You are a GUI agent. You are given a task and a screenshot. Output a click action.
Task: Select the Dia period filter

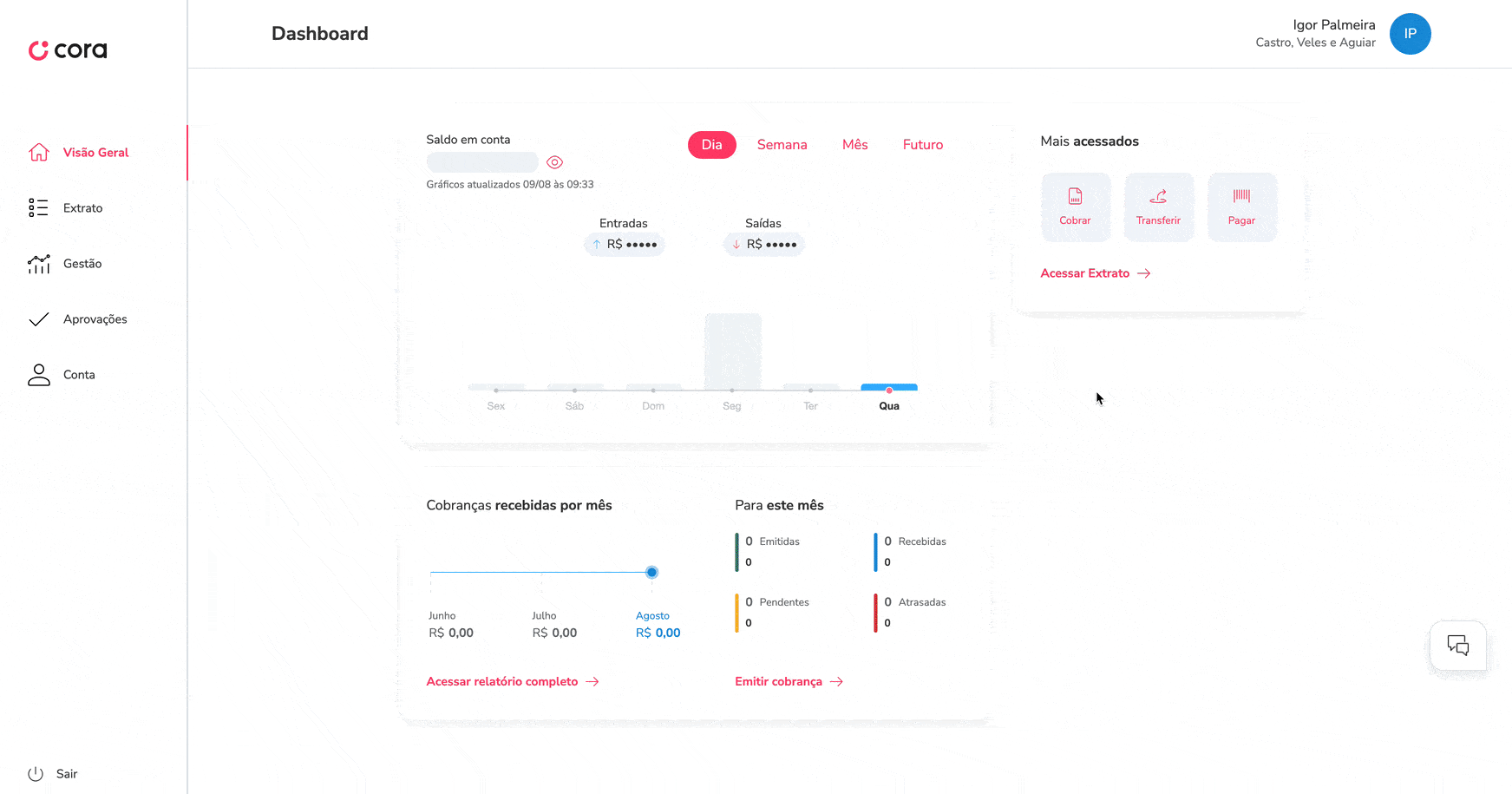[711, 145]
